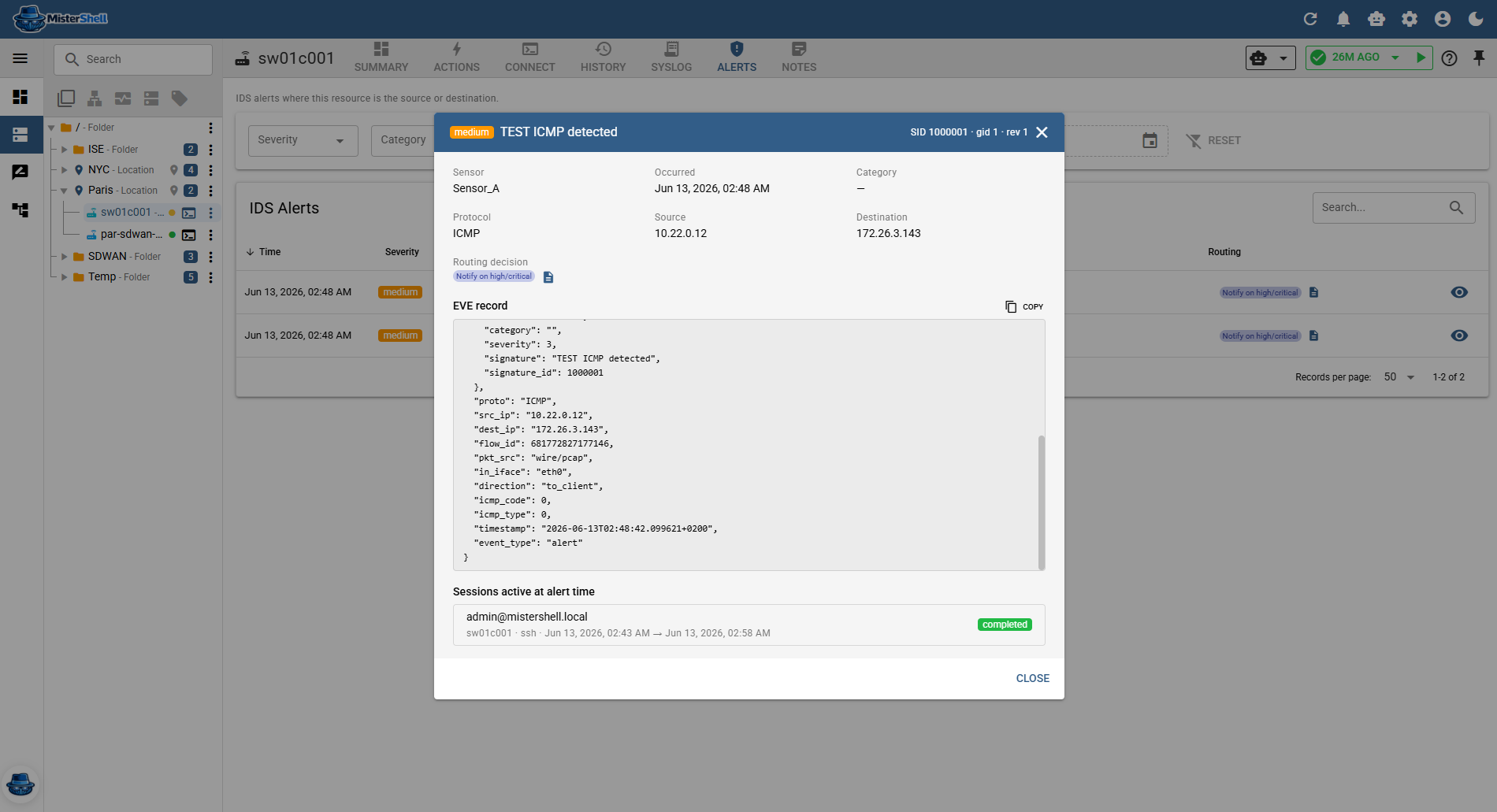Image resolution: width=1497 pixels, height=812 pixels.
Task: Open the resources icon in left sidebar
Action: coord(20,135)
